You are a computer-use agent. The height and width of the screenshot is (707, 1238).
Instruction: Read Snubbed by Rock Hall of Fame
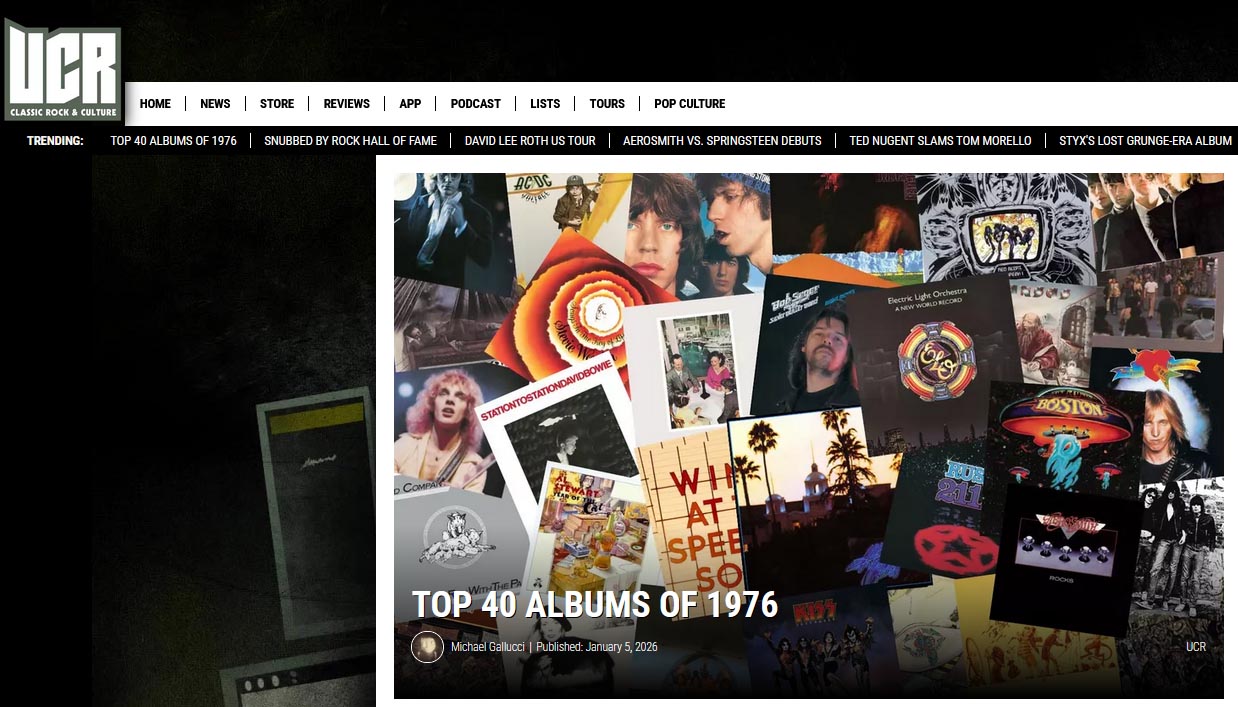350,141
